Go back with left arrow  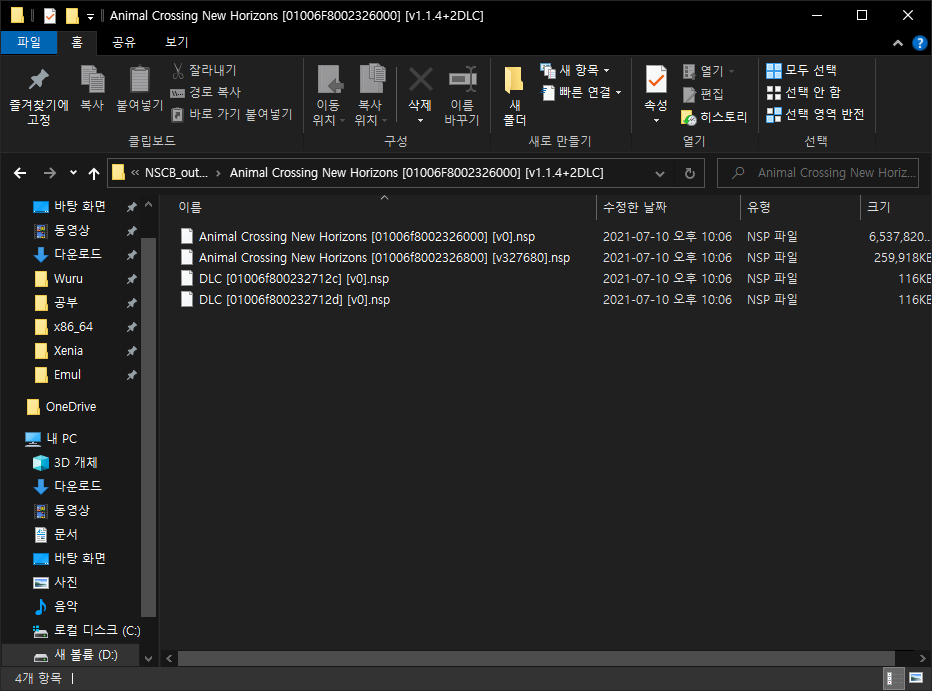tap(20, 173)
